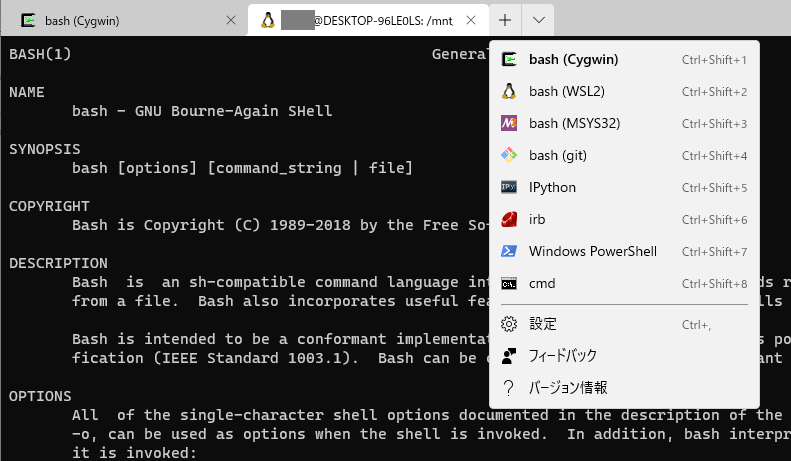Click the 'Bash is intended to be a conformant' line
Image resolution: width=791 pixels, height=461 pixels.
point(280,339)
